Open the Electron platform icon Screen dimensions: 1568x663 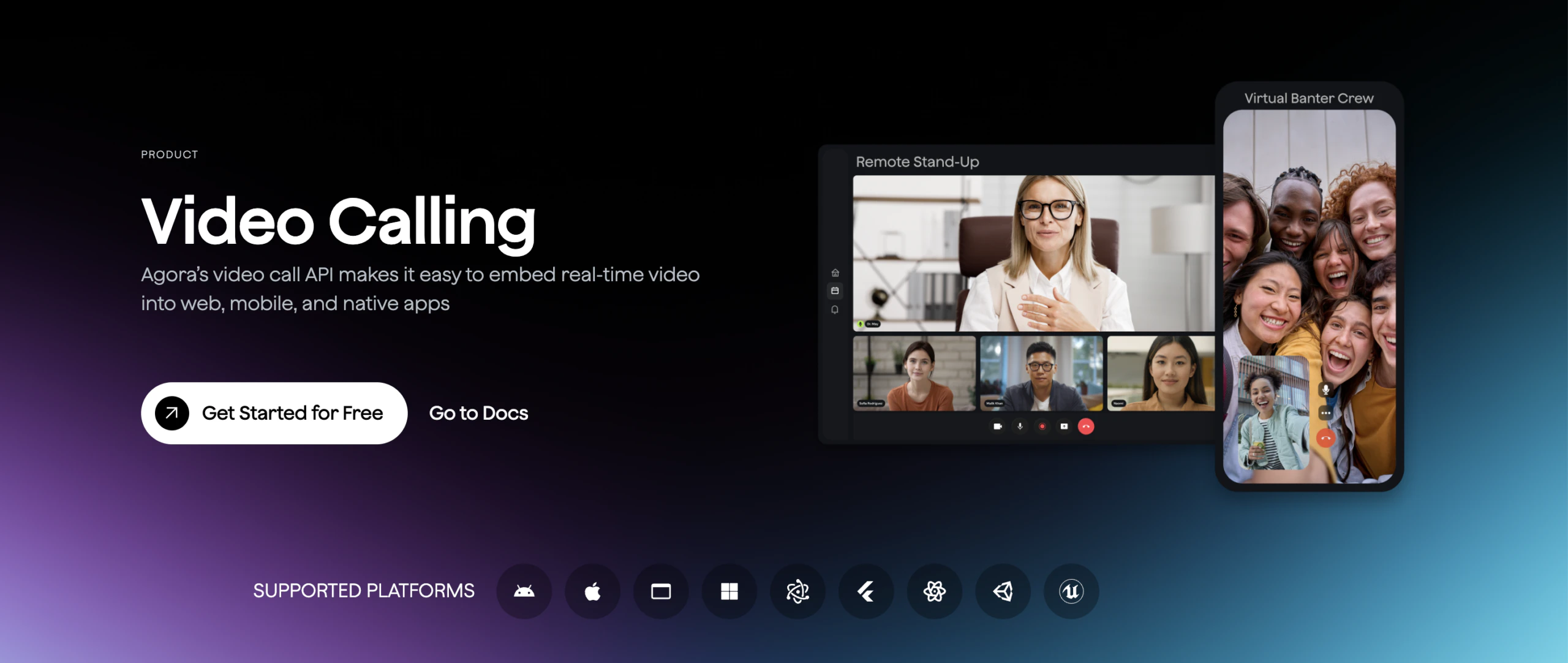797,591
